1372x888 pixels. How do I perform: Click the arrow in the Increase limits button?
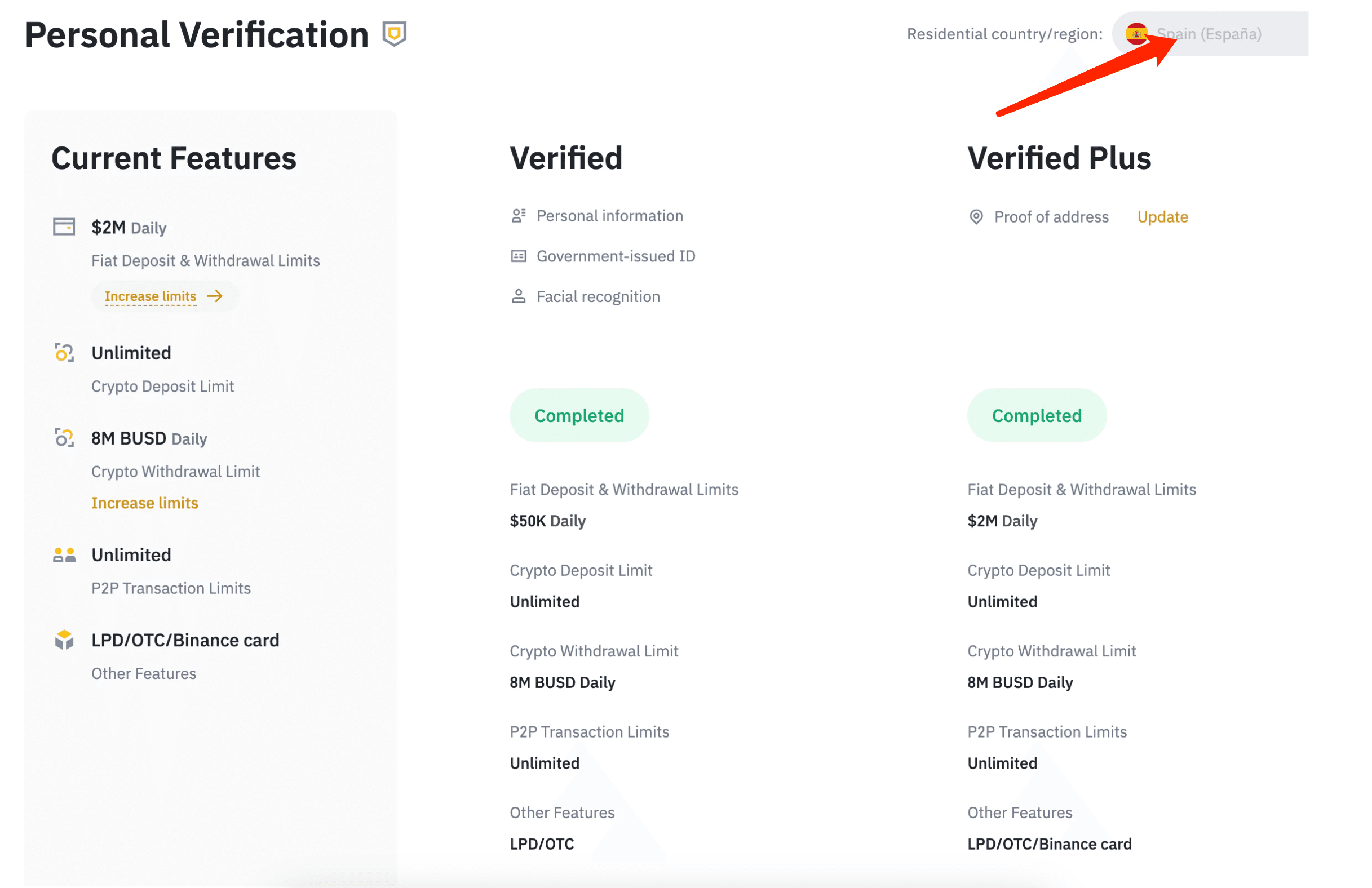tap(215, 296)
